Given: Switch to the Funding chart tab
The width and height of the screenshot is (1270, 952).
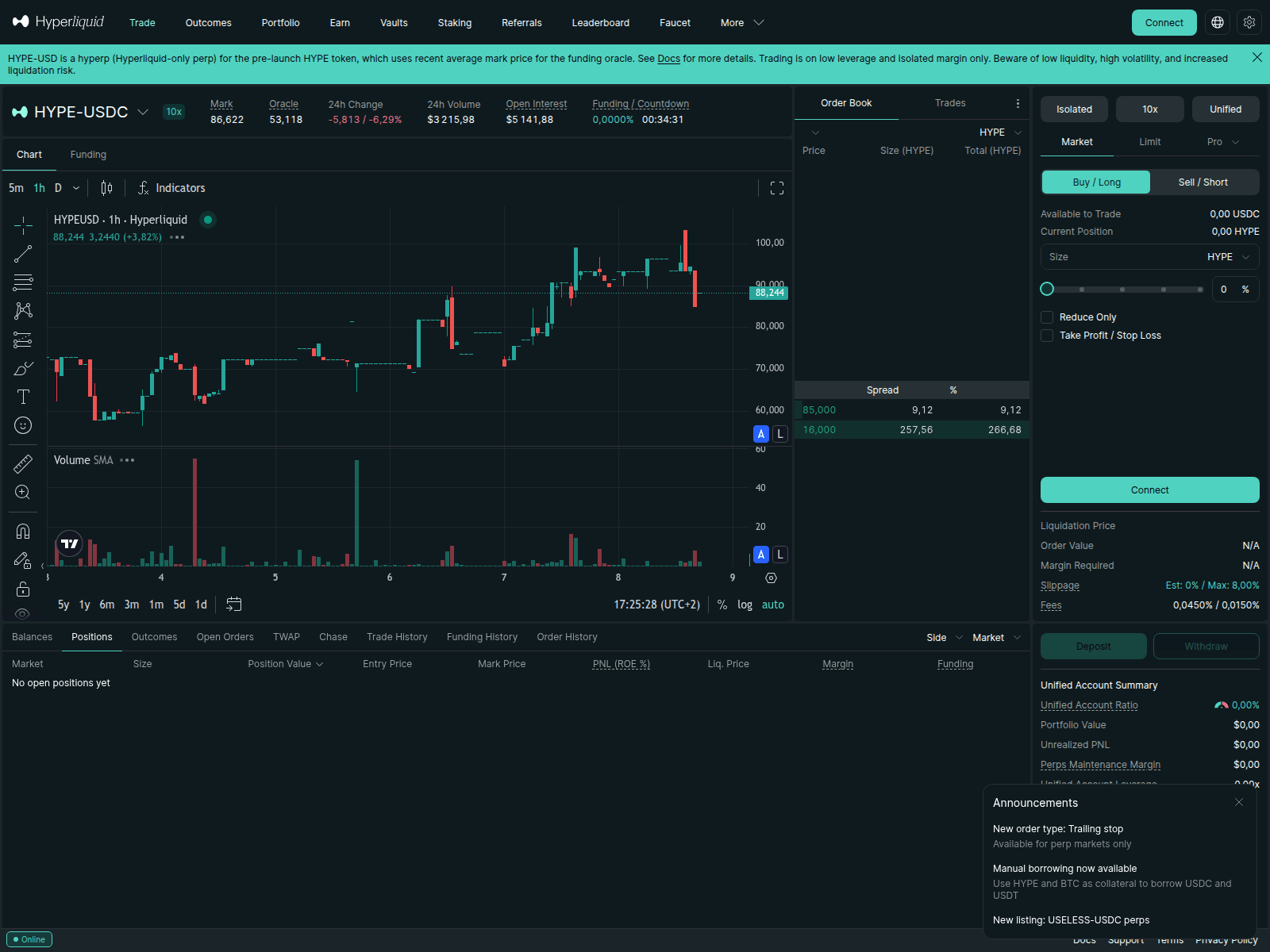Looking at the screenshot, I should pos(88,155).
